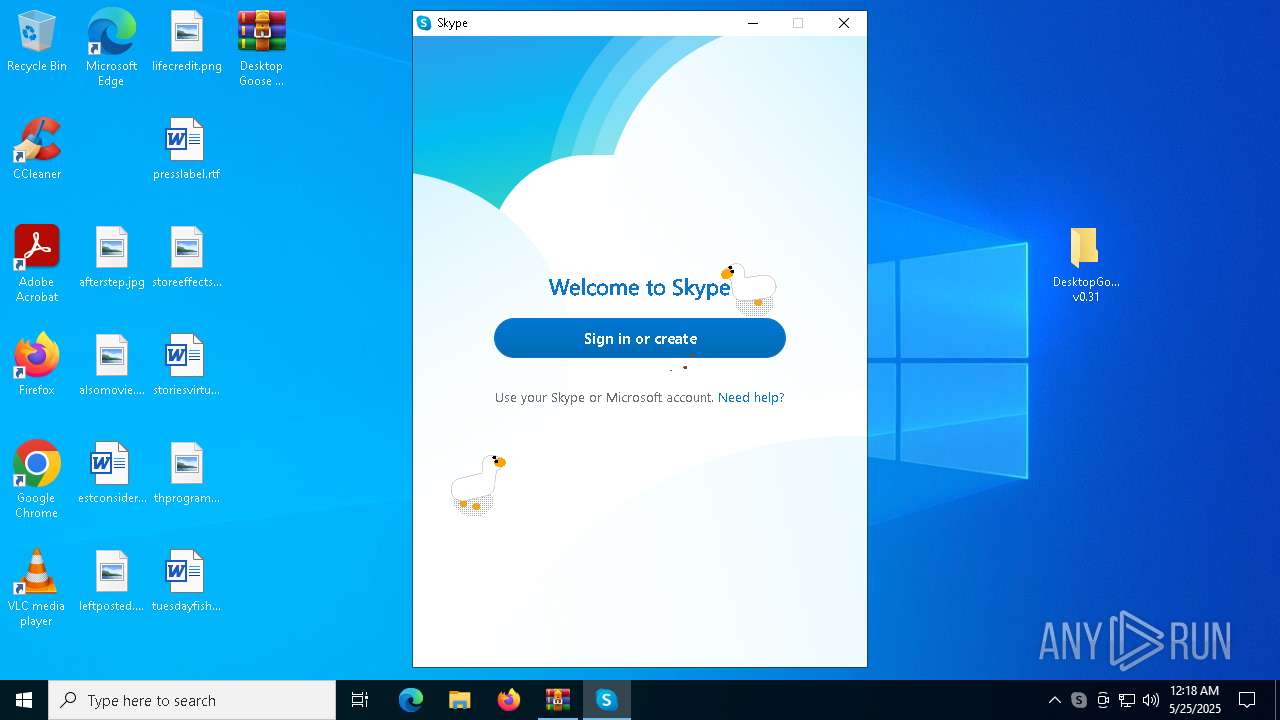Click the taskbar search box
The height and width of the screenshot is (720, 1280).
[192, 700]
